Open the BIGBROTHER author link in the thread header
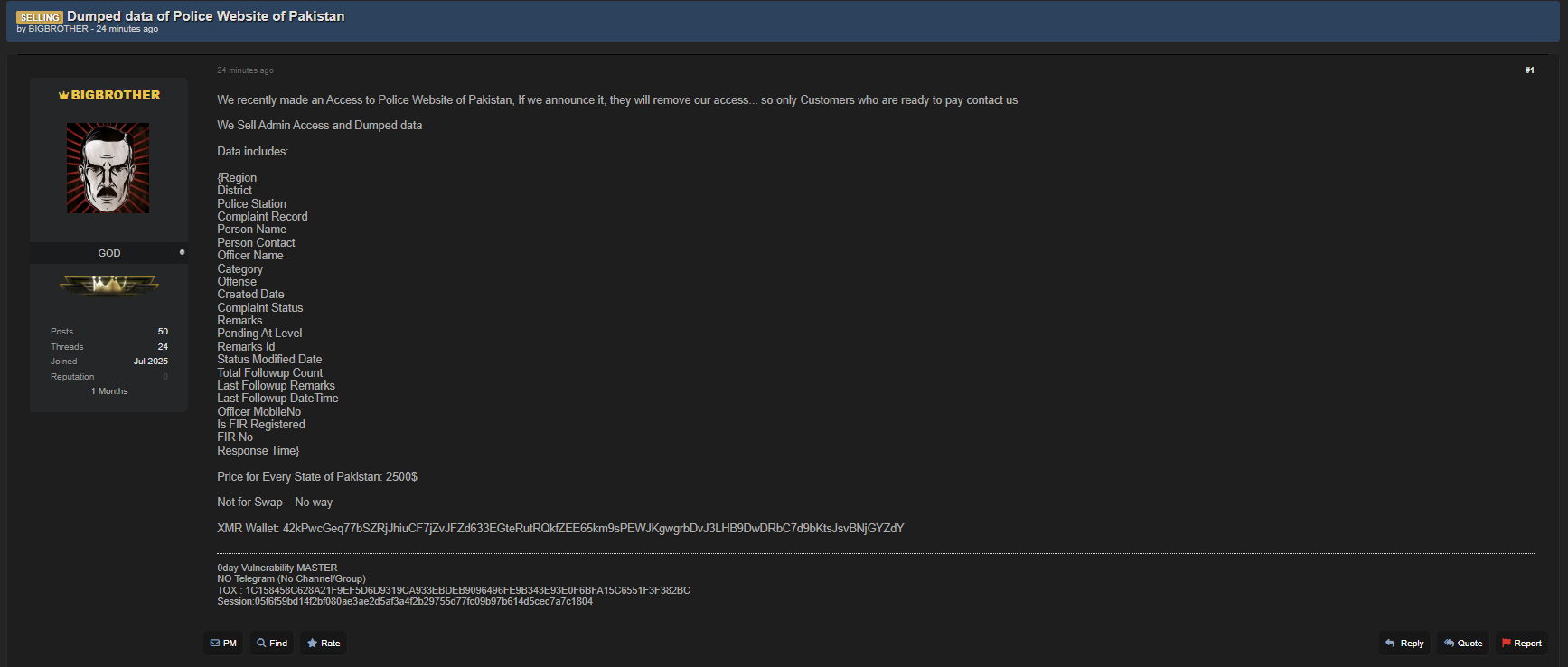Image resolution: width=1568 pixels, height=667 pixels. coord(58,29)
